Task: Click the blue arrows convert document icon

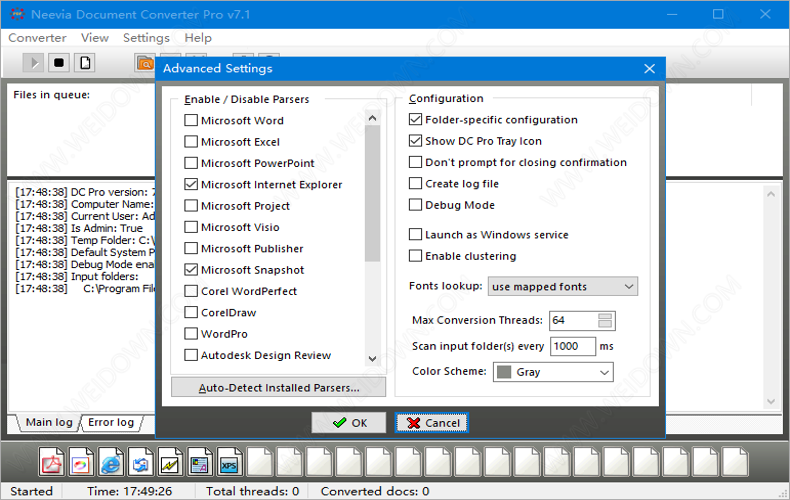Action: click(140, 462)
